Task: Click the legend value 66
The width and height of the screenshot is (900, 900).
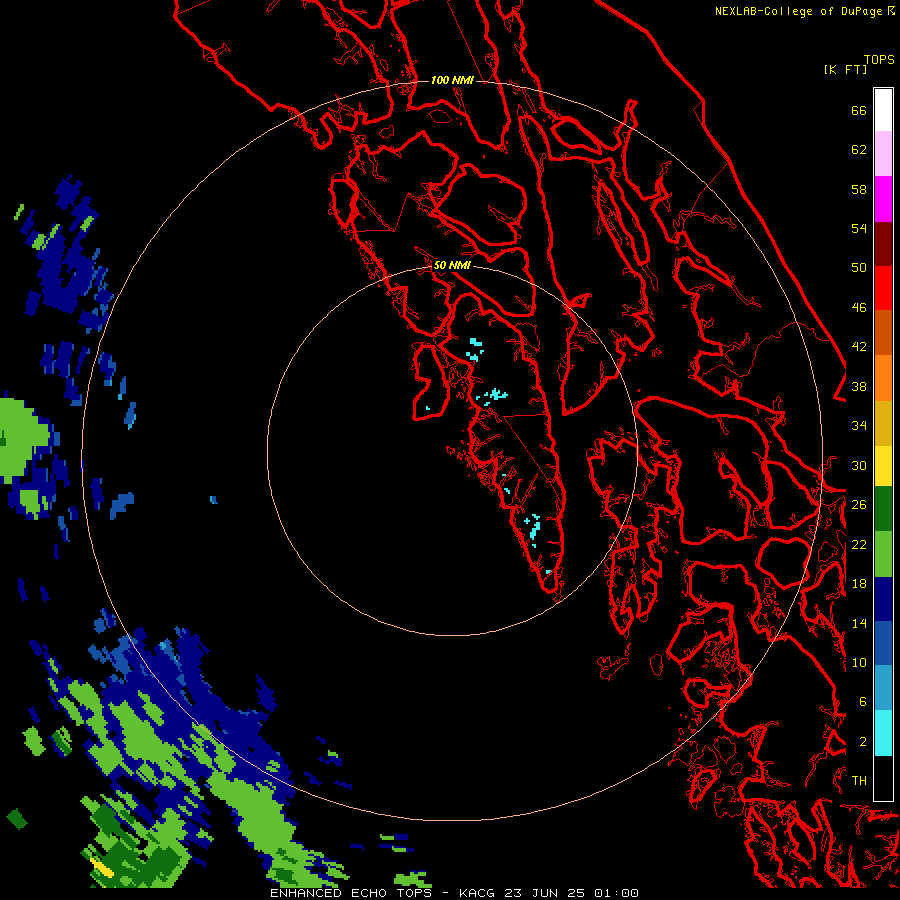Action: click(859, 111)
